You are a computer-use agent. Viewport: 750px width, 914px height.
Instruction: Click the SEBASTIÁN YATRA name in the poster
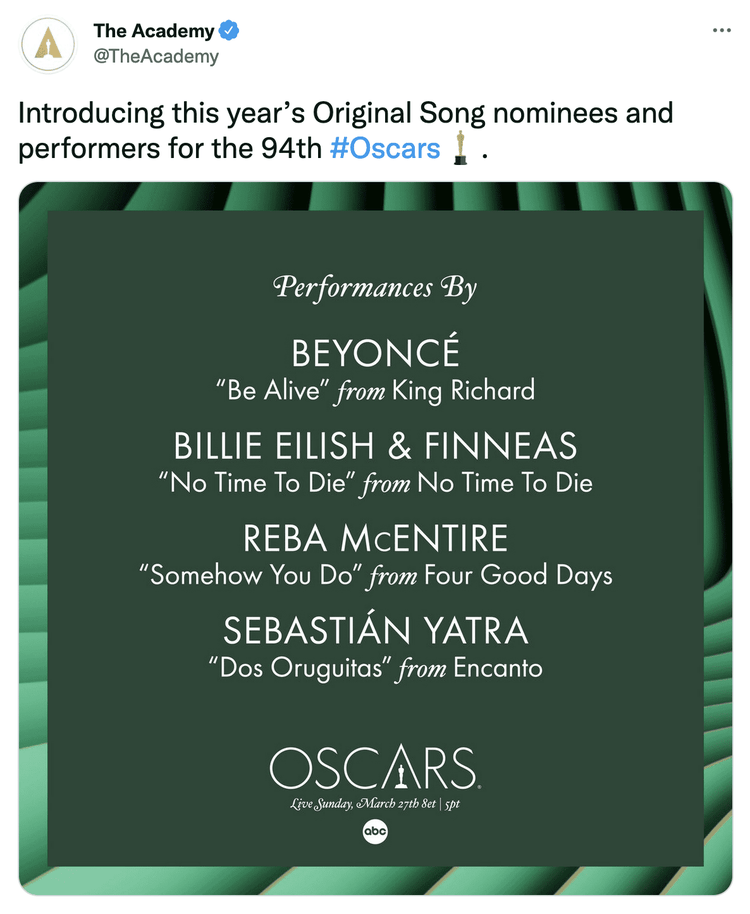[375, 631]
